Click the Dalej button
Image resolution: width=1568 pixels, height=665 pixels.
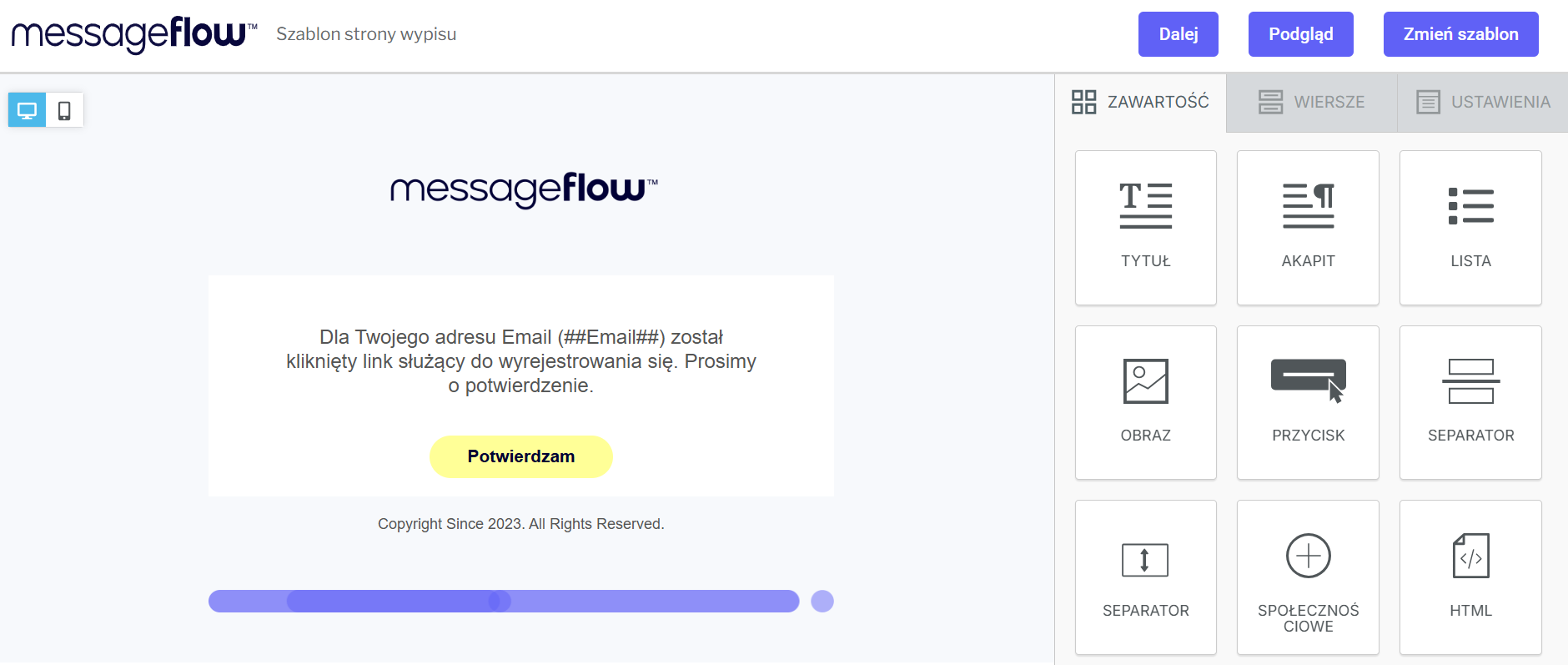click(x=1178, y=34)
